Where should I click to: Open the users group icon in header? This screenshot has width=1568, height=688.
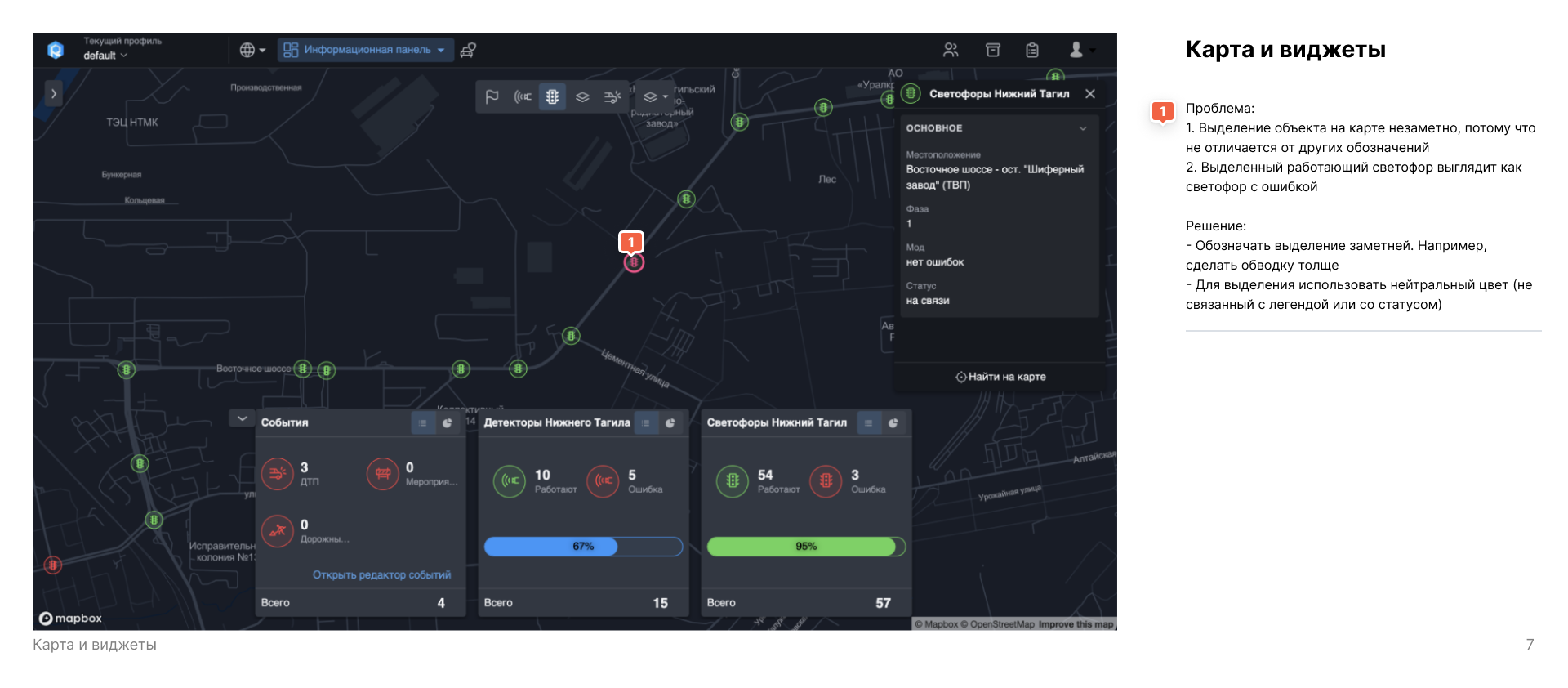(951, 50)
